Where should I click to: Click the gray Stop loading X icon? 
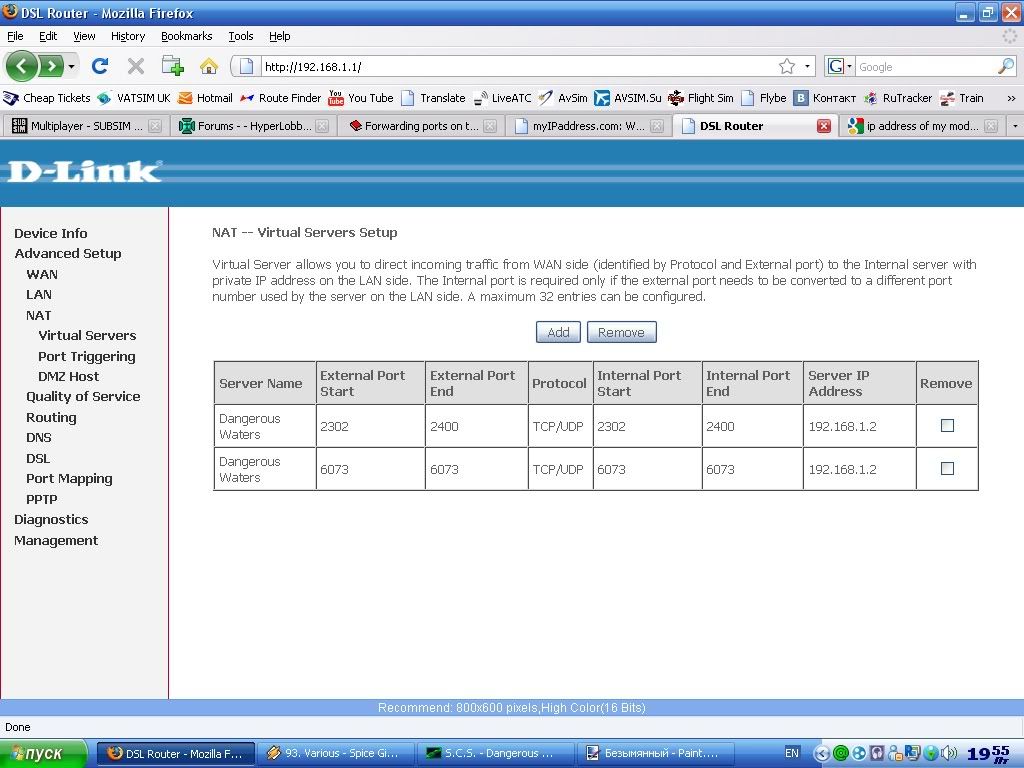tap(136, 66)
